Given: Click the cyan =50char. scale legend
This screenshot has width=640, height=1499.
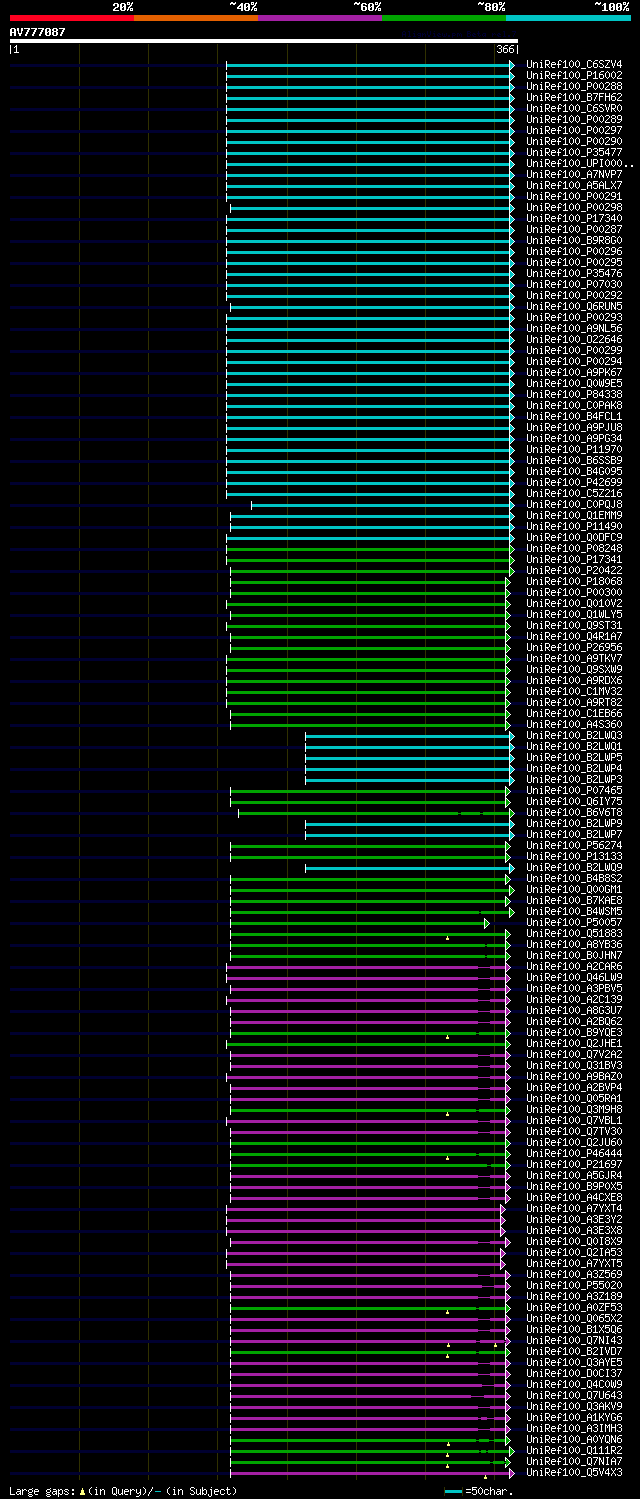Looking at the screenshot, I should tap(479, 1491).
